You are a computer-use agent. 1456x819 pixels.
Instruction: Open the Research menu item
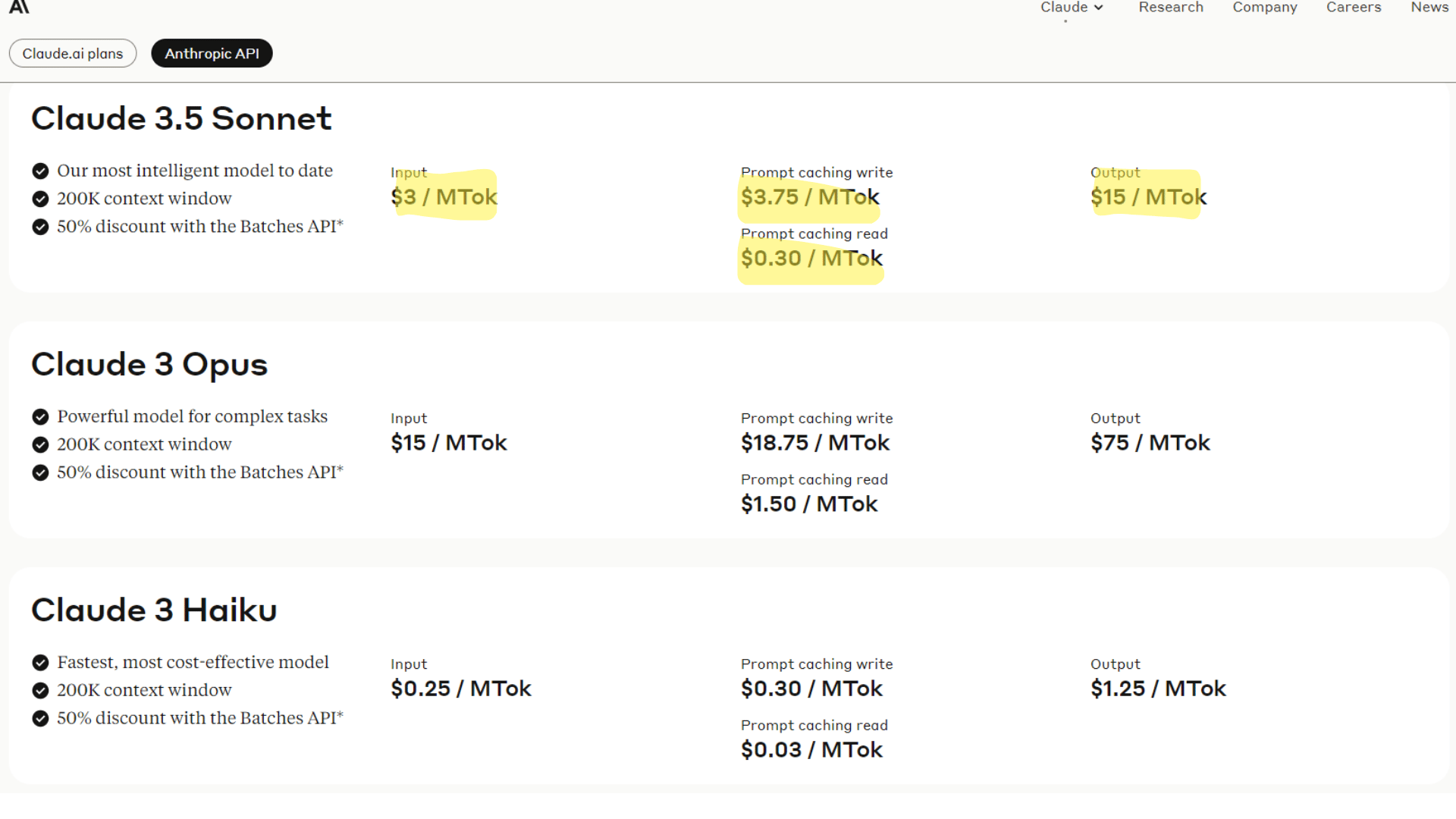[x=1171, y=8]
